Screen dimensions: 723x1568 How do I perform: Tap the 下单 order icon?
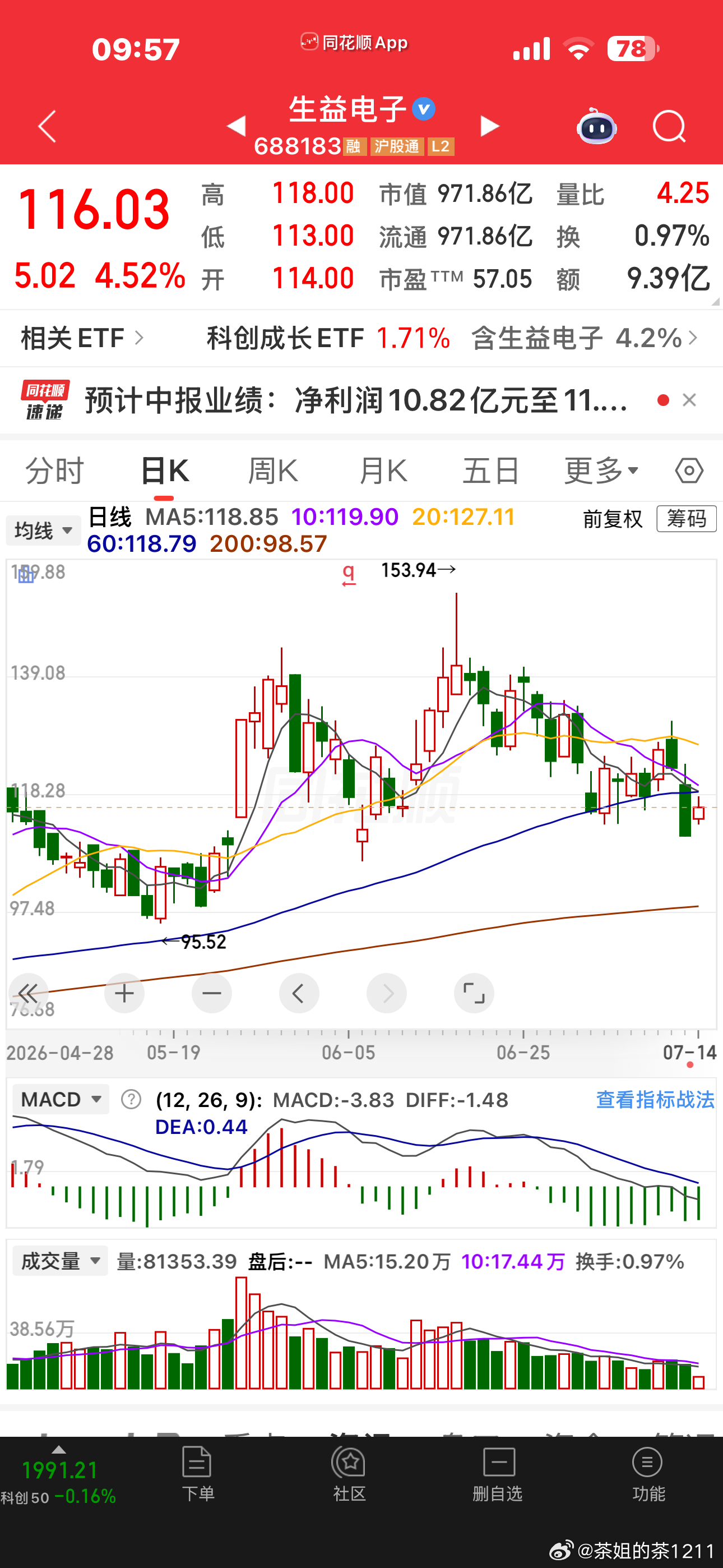(x=197, y=1474)
